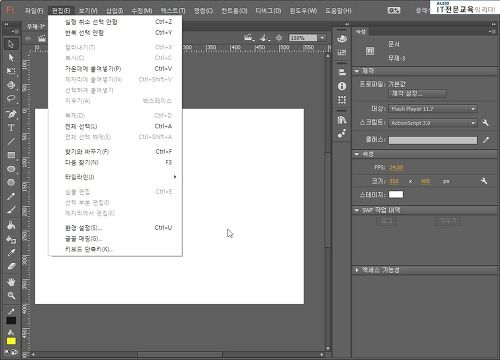
Task: Select the Subselection tool
Action: [11, 58]
